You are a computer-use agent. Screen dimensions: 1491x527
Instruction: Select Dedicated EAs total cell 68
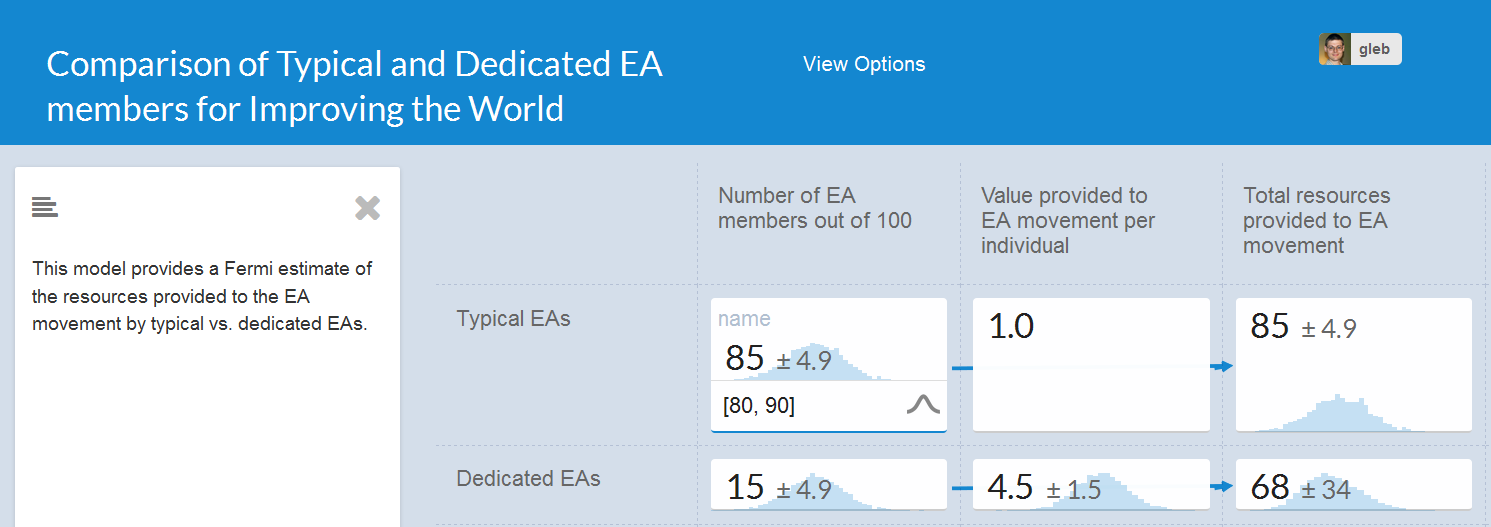[x=1353, y=485]
